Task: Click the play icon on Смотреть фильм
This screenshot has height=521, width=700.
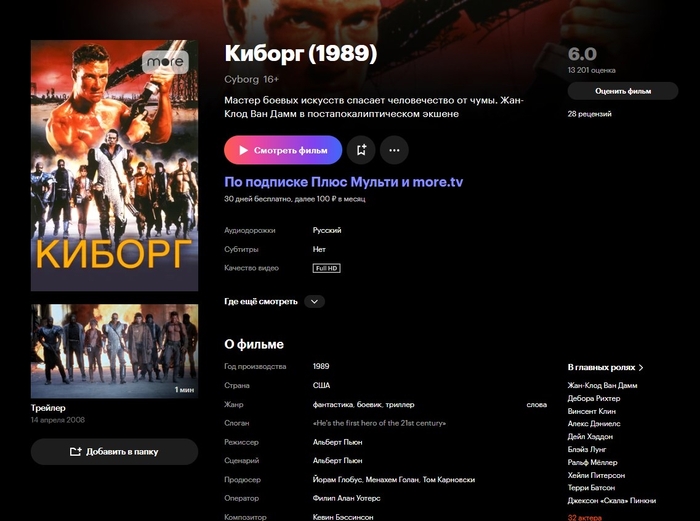Action: pyautogui.click(x=243, y=150)
